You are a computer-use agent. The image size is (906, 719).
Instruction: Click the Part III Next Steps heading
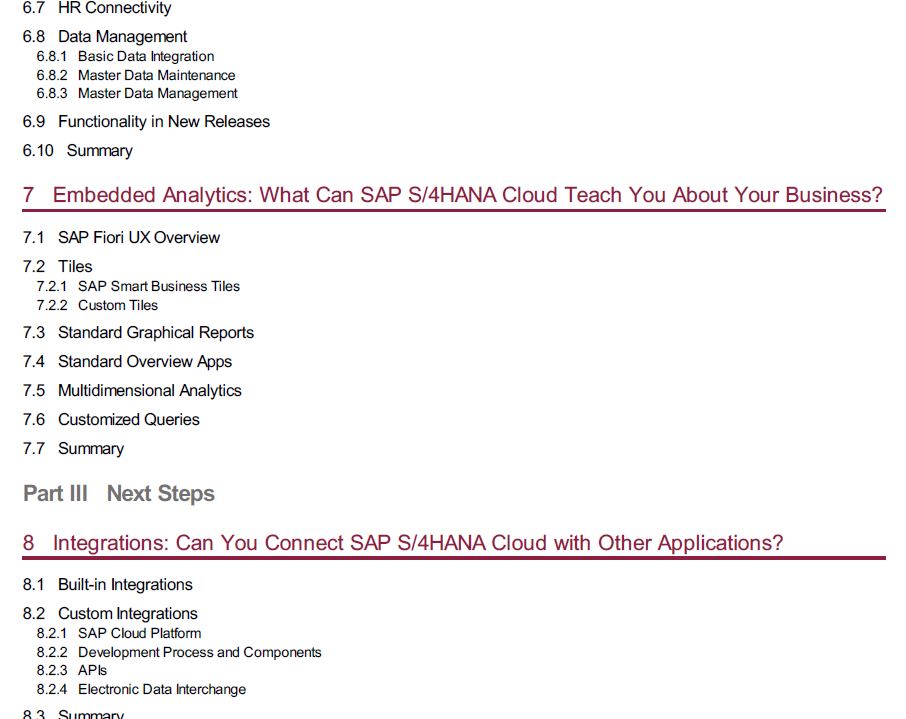click(x=119, y=494)
